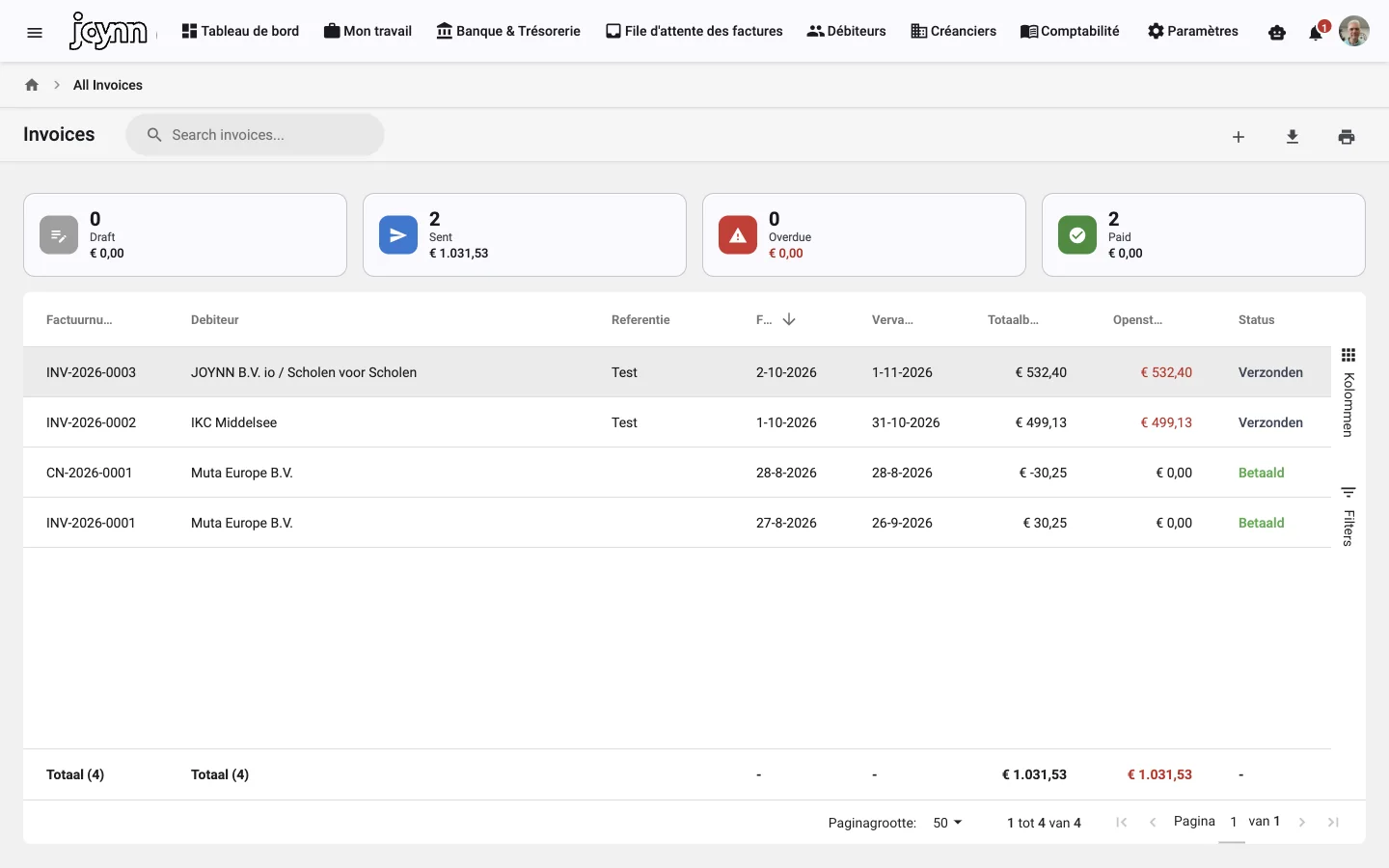Expand the Paginagrootte 50 dropdown
Viewport: 1389px width, 868px height.
tap(947, 823)
